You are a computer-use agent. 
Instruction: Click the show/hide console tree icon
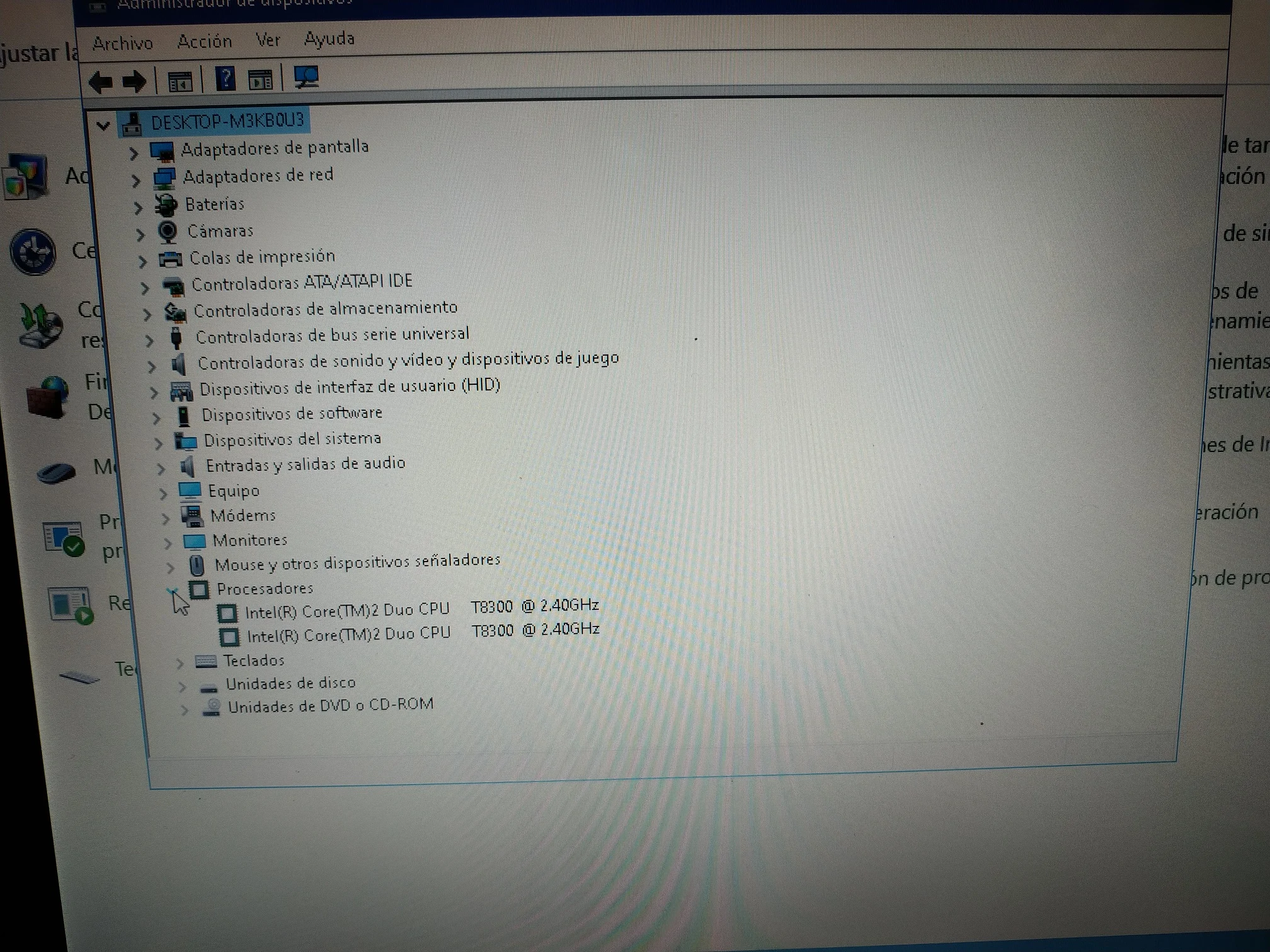[x=180, y=81]
